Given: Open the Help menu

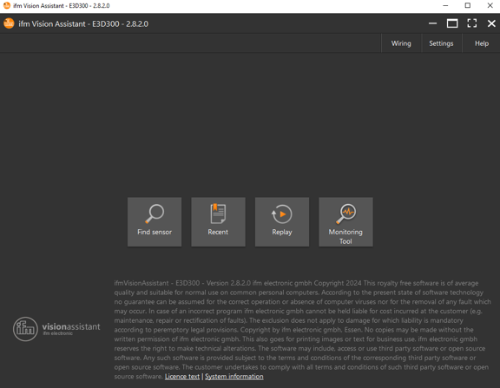Looking at the screenshot, I should [482, 43].
